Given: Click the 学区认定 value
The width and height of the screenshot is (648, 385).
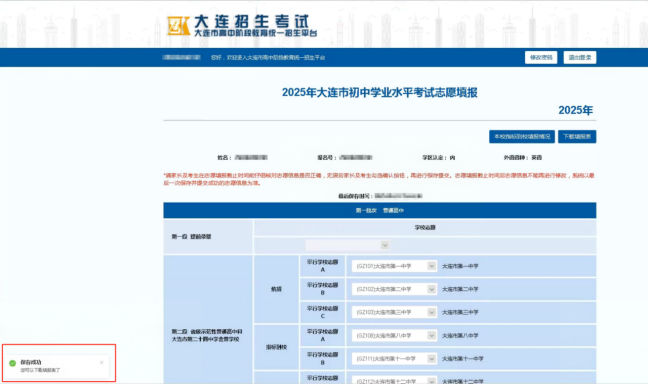Looking at the screenshot, I should coord(452,158).
